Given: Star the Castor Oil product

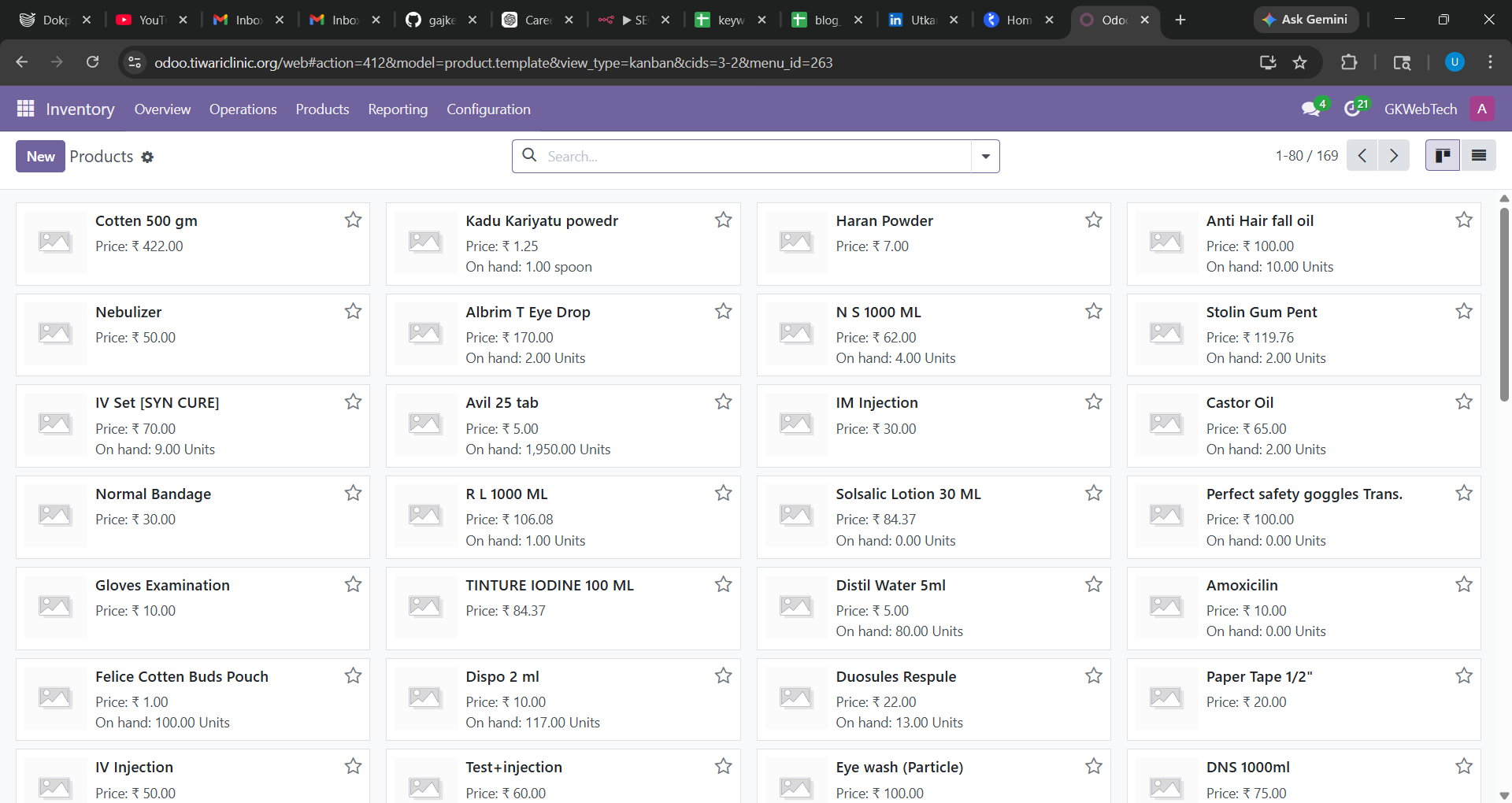Looking at the screenshot, I should point(1464,401).
